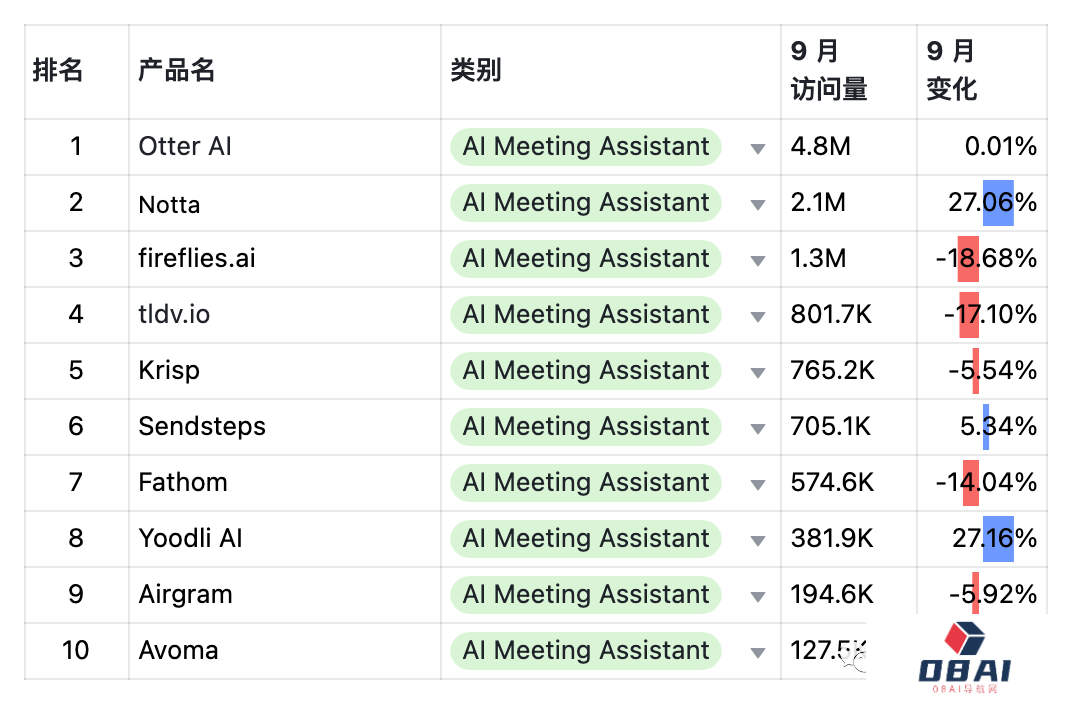Select the Airgram AI Meeting Assistant tag

(586, 595)
